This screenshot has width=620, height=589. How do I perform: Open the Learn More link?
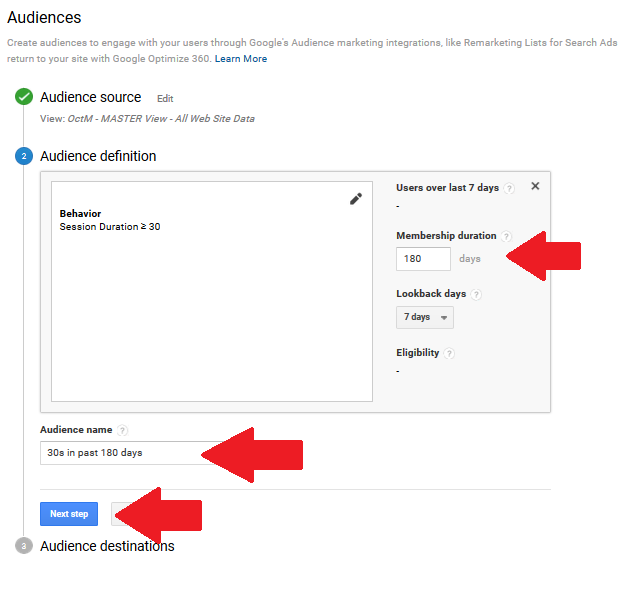click(241, 59)
